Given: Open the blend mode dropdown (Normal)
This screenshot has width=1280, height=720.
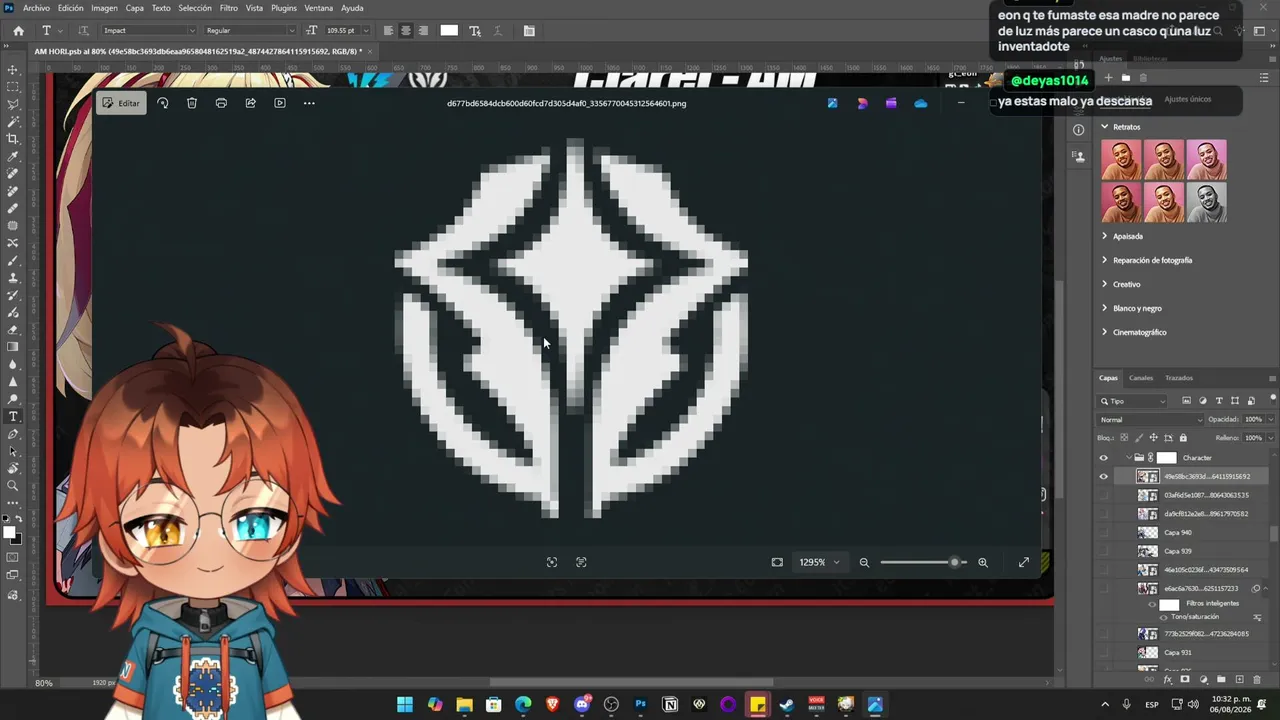Looking at the screenshot, I should [x=1150, y=420].
